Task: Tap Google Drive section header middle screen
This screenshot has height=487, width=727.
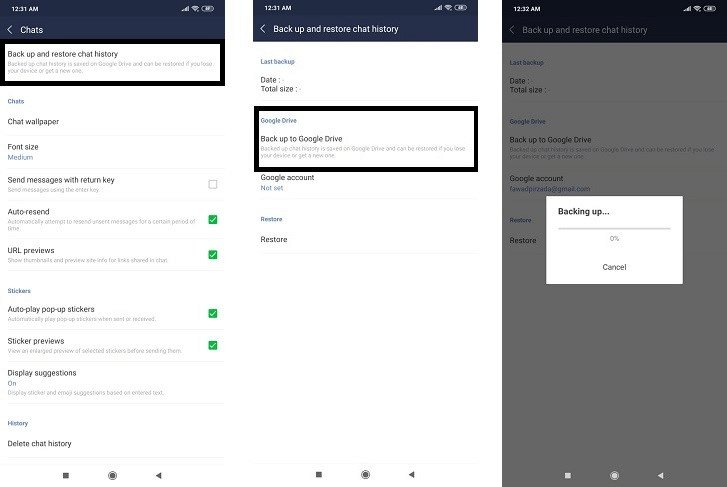Action: click(278, 120)
